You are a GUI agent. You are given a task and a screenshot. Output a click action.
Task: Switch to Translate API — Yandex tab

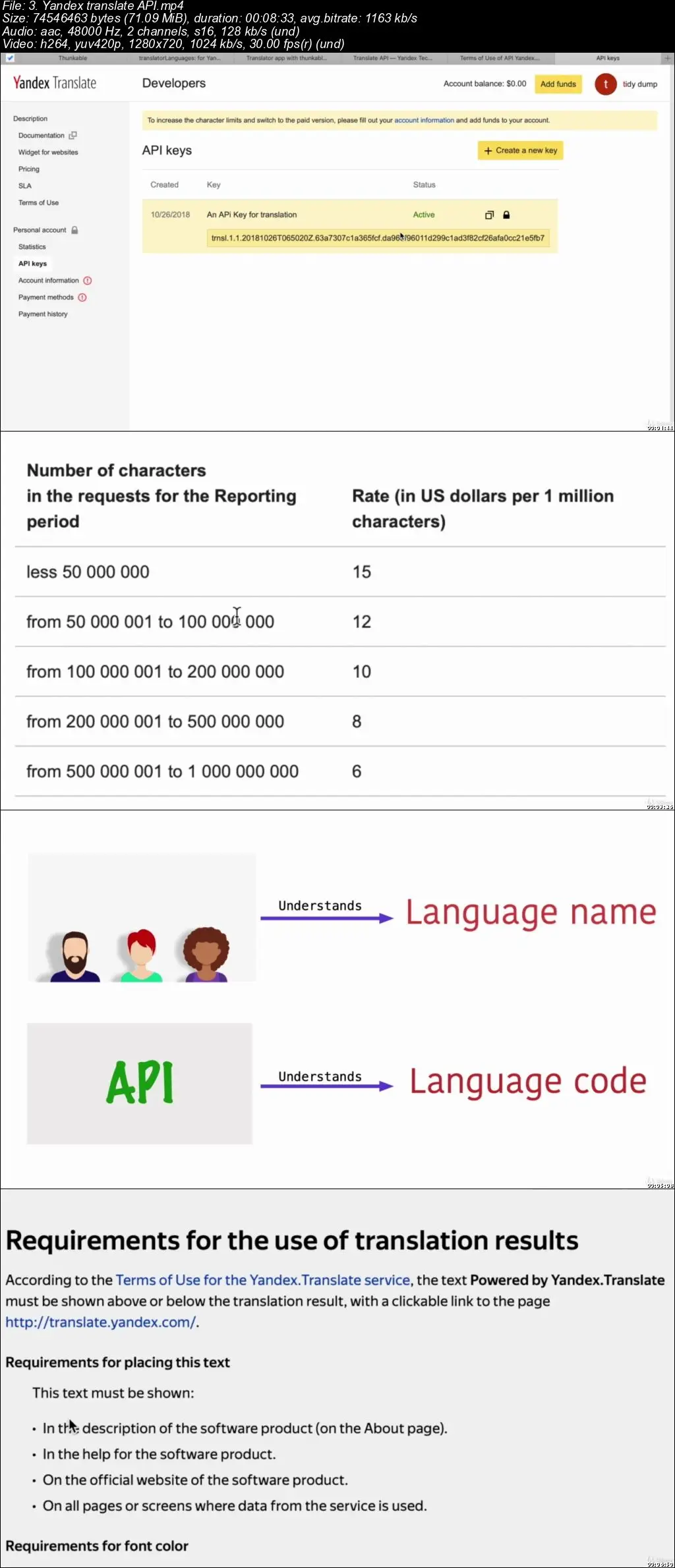click(394, 58)
